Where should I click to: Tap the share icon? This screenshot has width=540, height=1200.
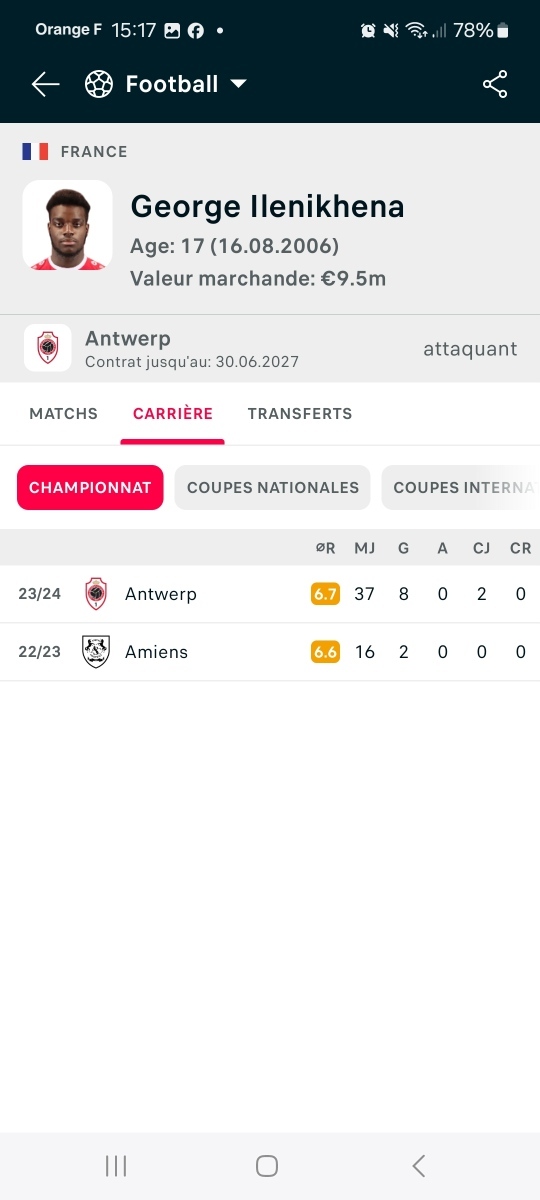[x=495, y=85]
